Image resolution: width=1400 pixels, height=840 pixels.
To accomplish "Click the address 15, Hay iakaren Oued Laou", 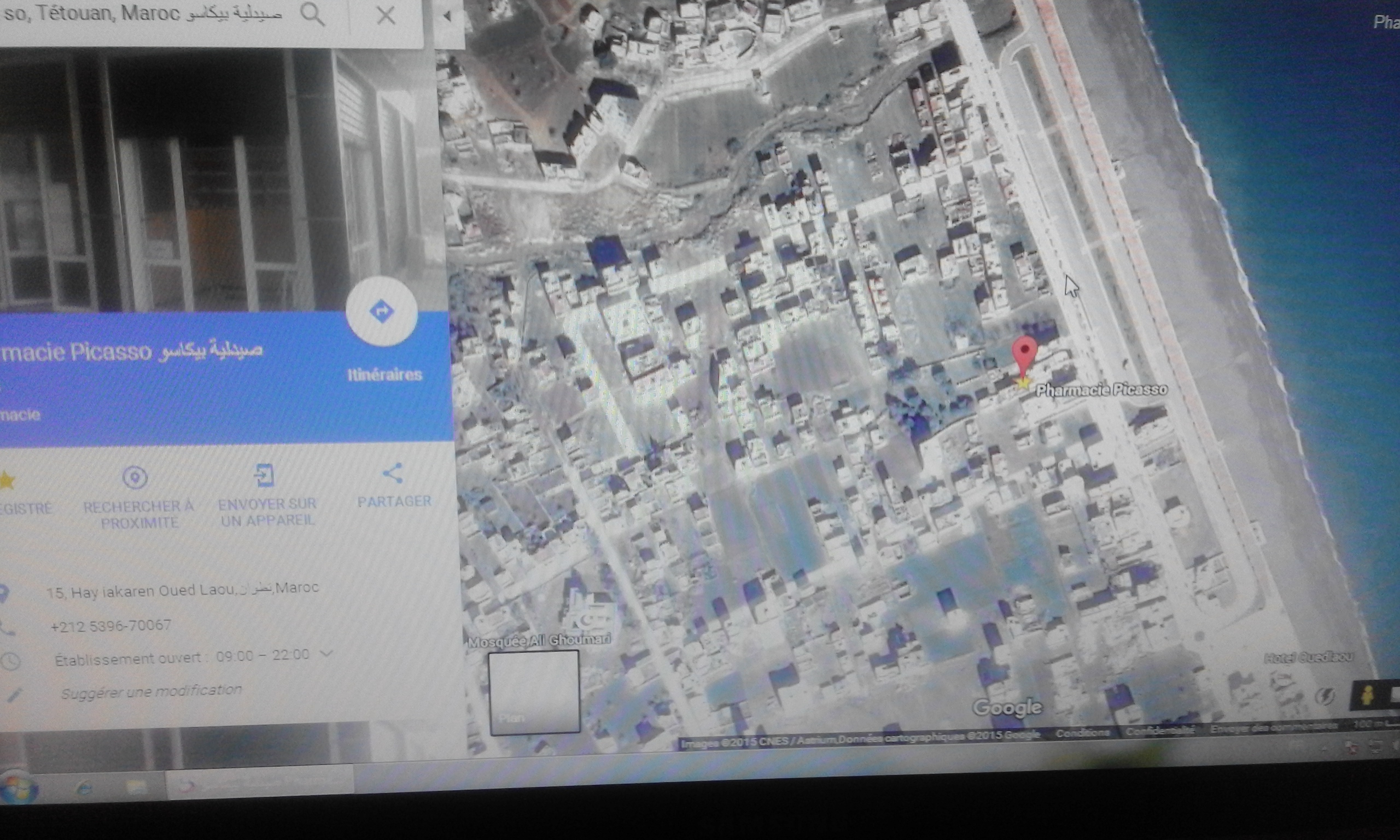I will point(182,590).
